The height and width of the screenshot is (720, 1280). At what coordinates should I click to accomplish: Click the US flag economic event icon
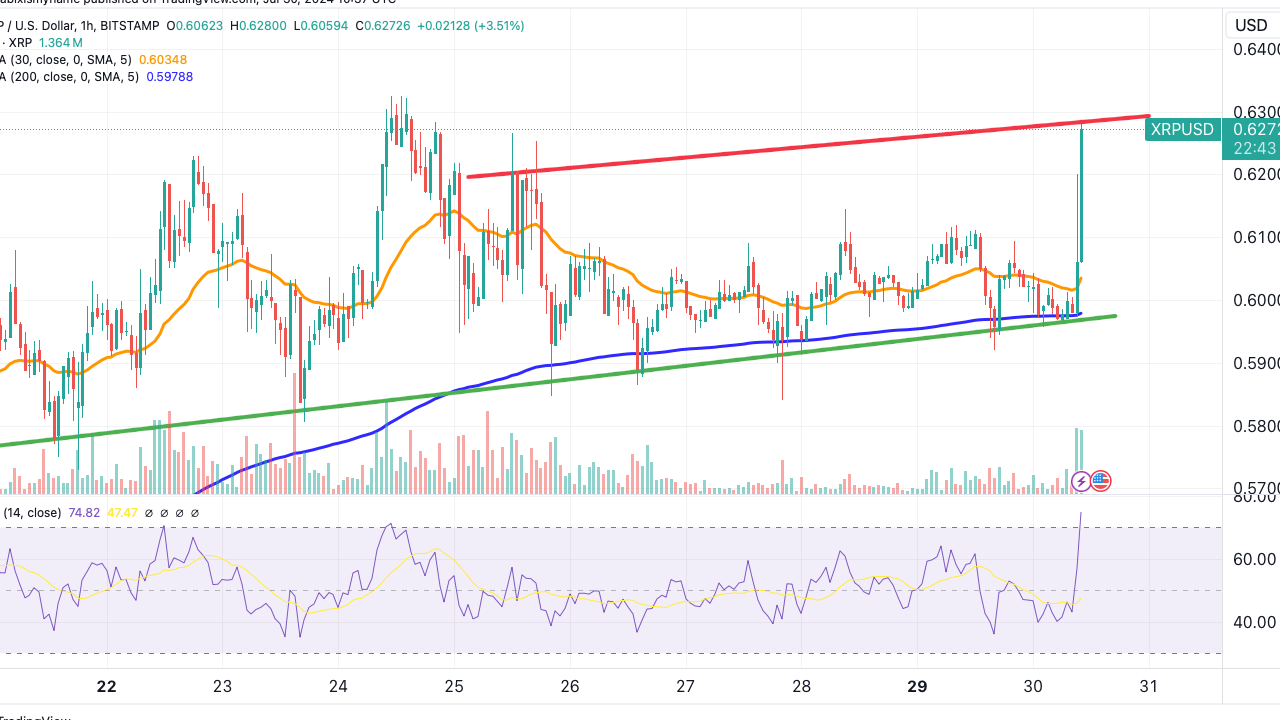[1101, 482]
